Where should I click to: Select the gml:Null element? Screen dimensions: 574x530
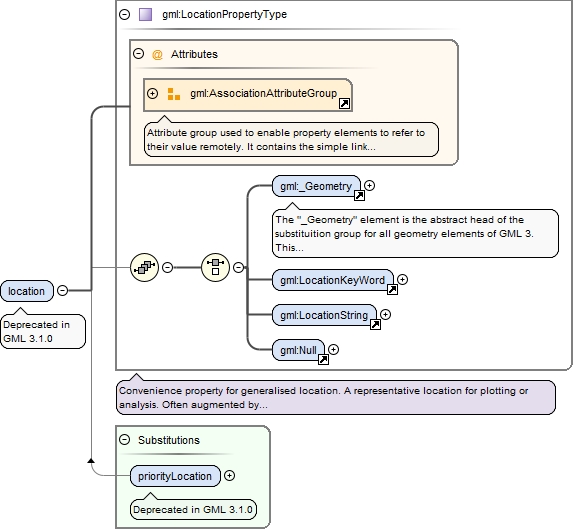tap(298, 350)
